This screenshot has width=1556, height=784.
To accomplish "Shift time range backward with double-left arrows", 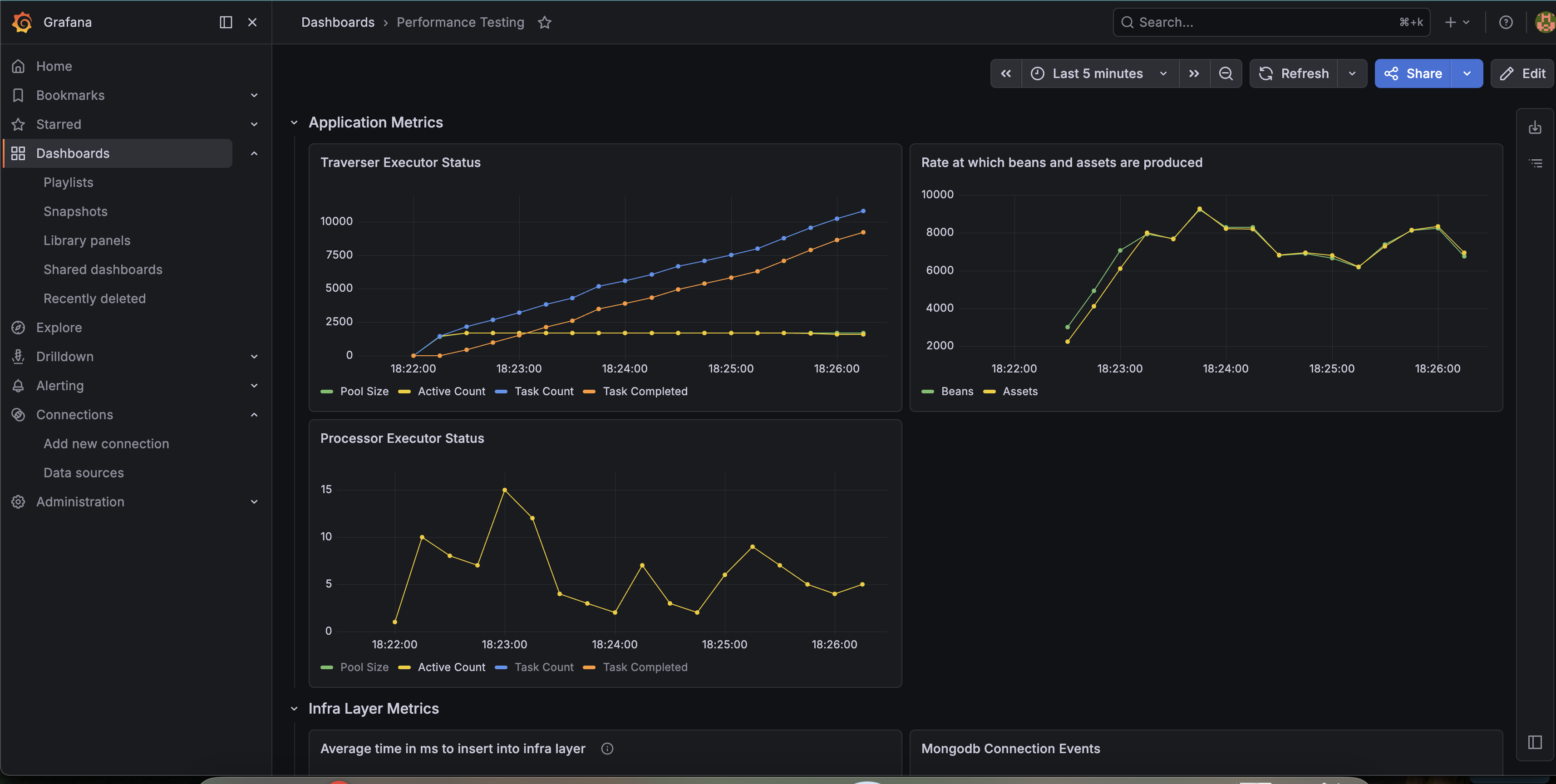I will [1006, 73].
